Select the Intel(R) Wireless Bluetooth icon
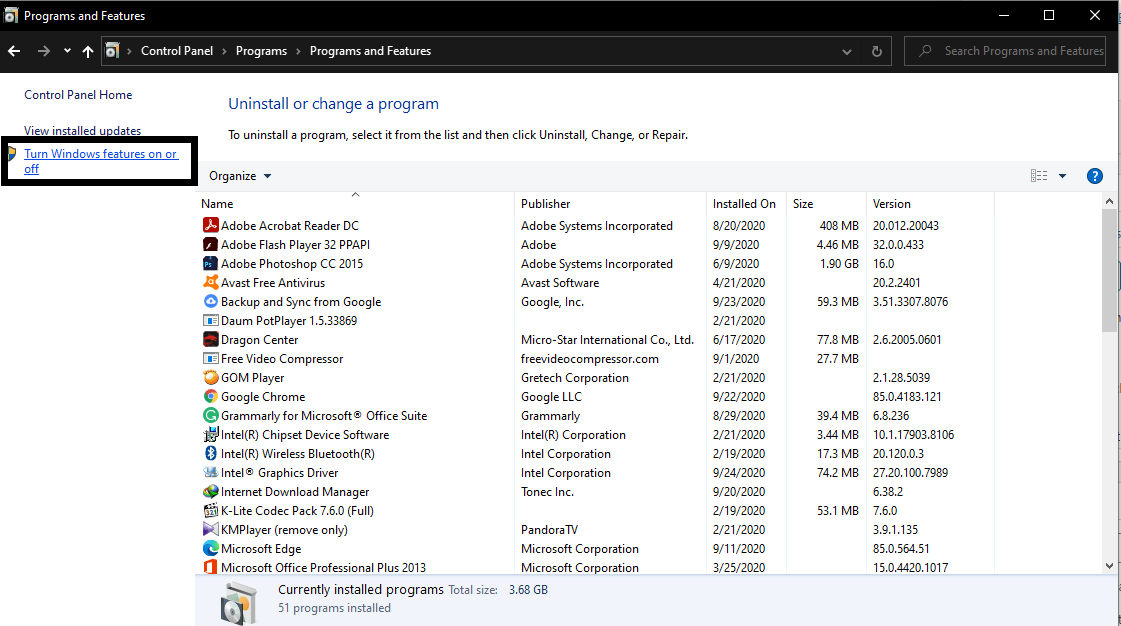Viewport: 1121px width, 626px height. pyautogui.click(x=208, y=453)
